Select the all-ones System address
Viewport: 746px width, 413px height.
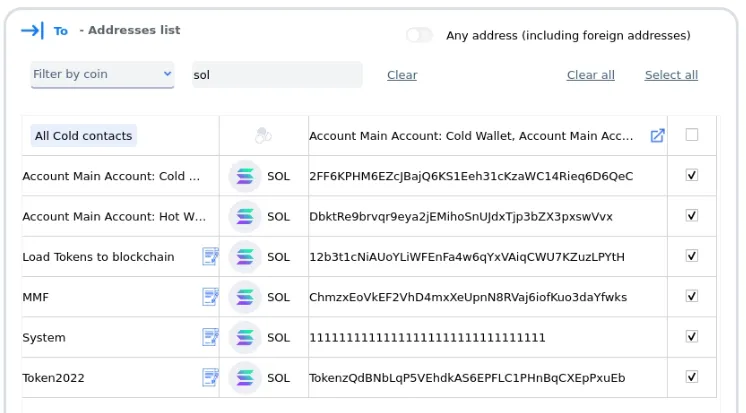pos(427,338)
